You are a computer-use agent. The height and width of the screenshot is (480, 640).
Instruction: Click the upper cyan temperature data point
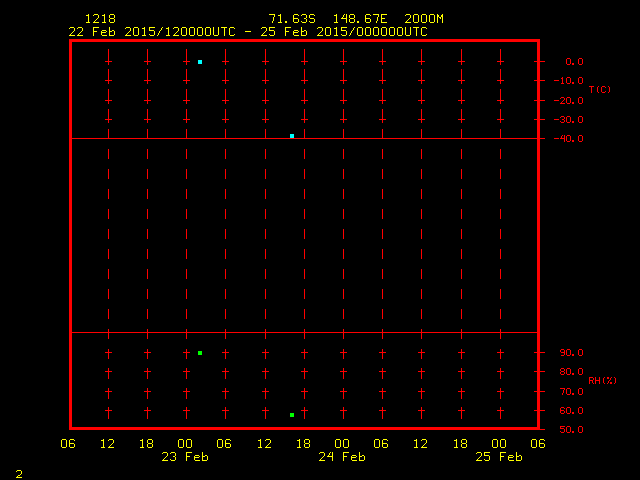[200, 62]
